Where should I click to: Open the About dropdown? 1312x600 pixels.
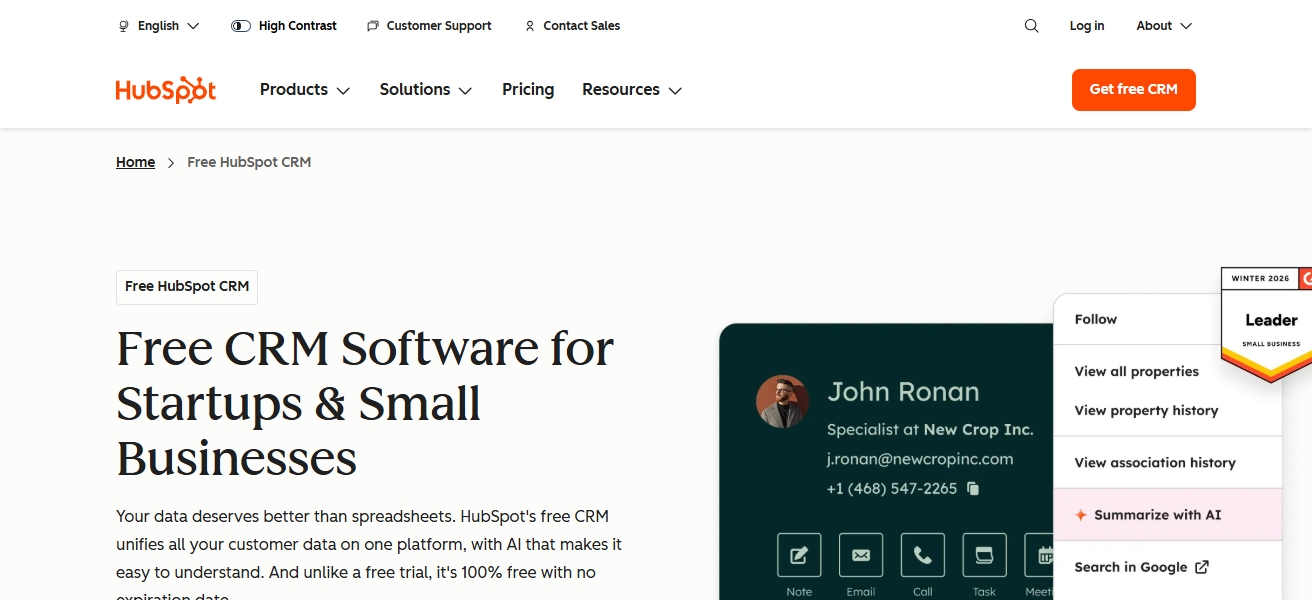(x=1163, y=25)
